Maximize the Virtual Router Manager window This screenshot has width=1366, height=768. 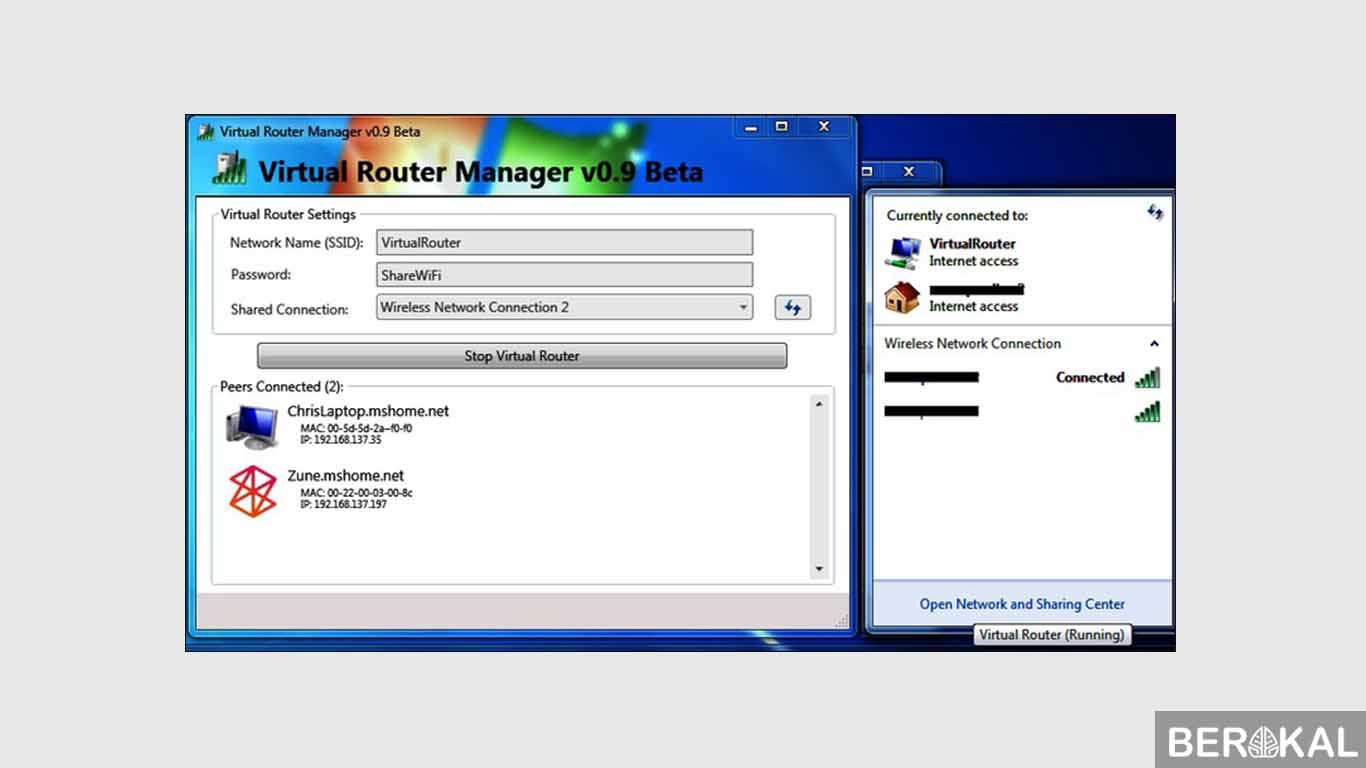(782, 127)
